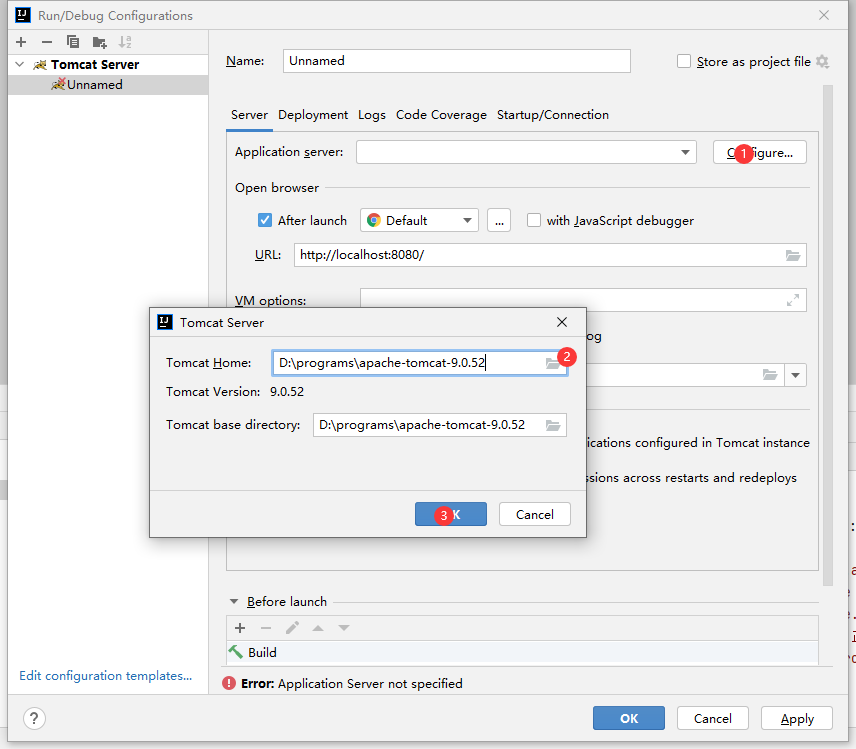This screenshot has height=749, width=856.
Task: Move Before launch task down
Action: point(344,628)
